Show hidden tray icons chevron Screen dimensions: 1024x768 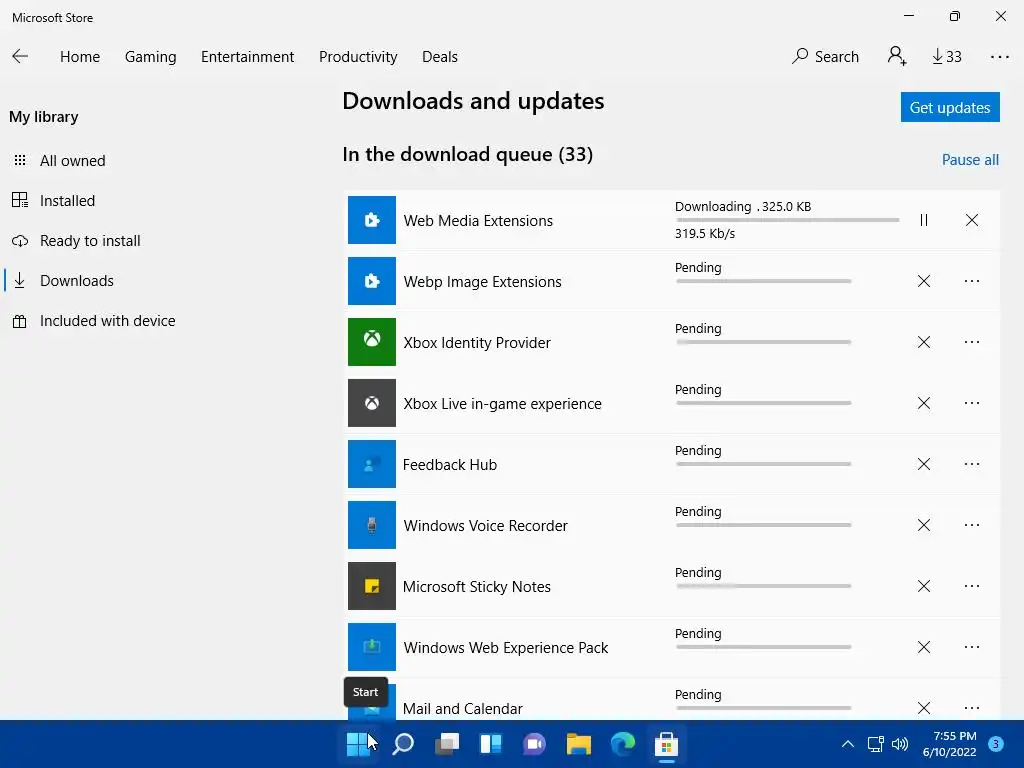(x=848, y=744)
